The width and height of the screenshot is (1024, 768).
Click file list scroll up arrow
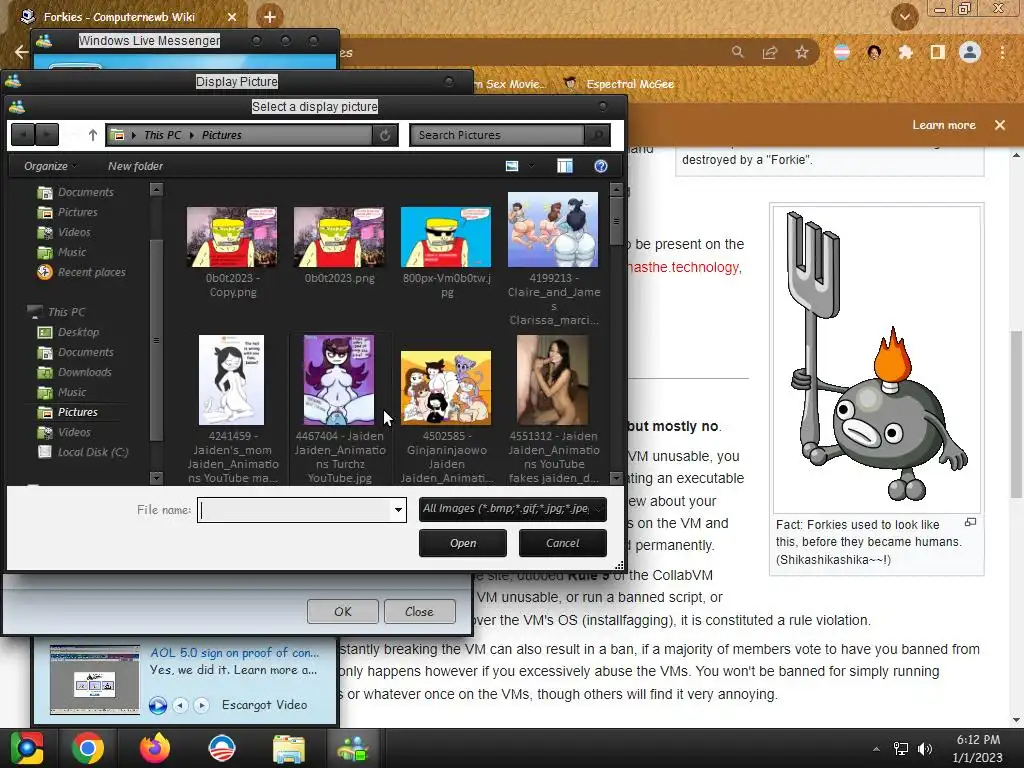616,190
